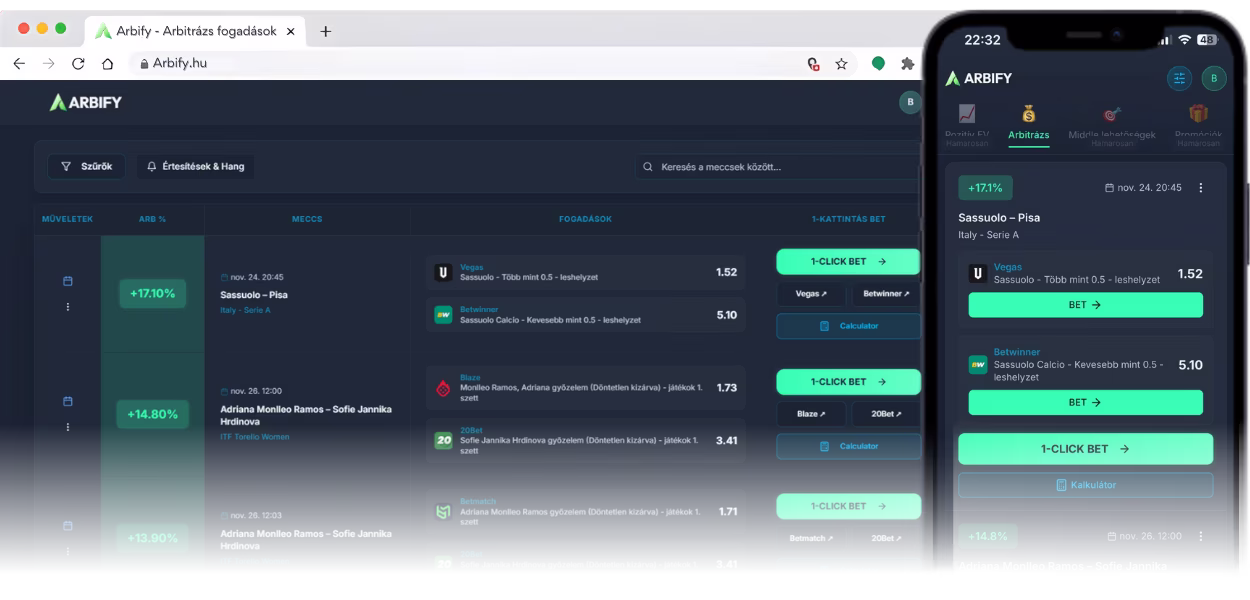The image size is (1250, 600).
Task: Click the desktop user avatar B
Action: (909, 102)
